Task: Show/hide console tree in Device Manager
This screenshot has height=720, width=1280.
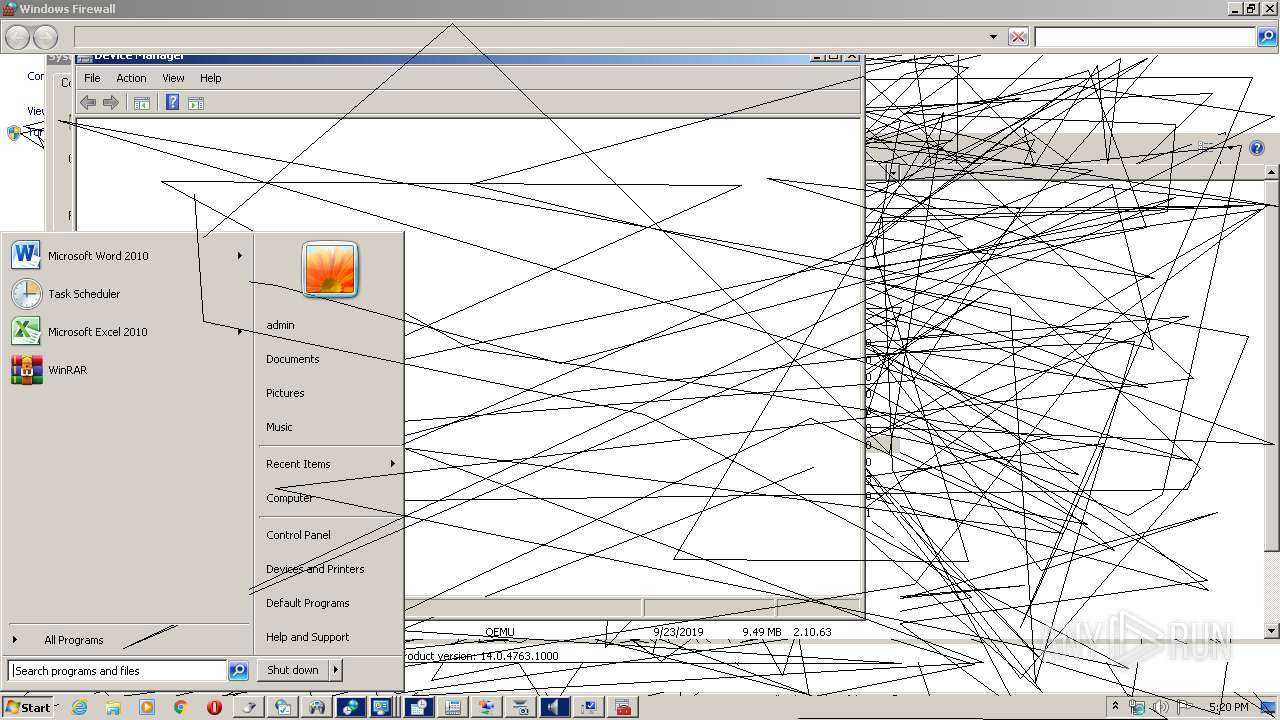Action: [142, 103]
